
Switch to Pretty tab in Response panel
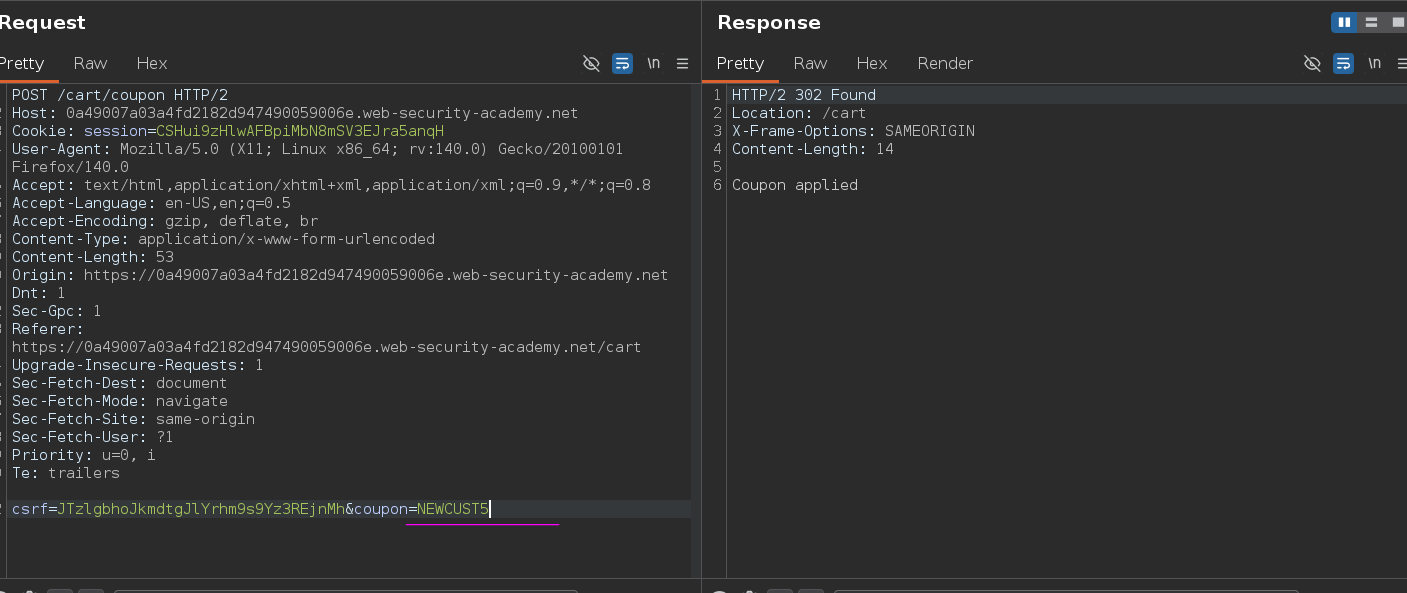click(x=740, y=63)
